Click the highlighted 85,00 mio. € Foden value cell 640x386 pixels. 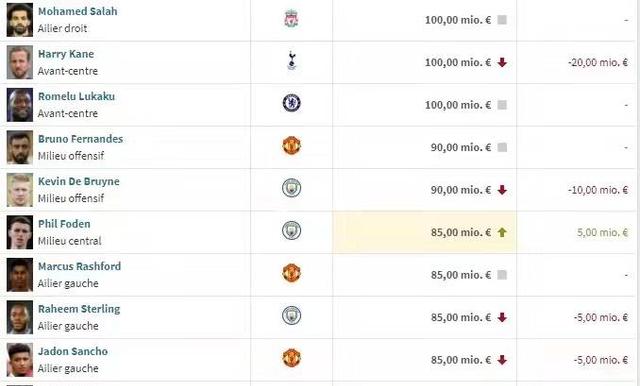(x=424, y=232)
